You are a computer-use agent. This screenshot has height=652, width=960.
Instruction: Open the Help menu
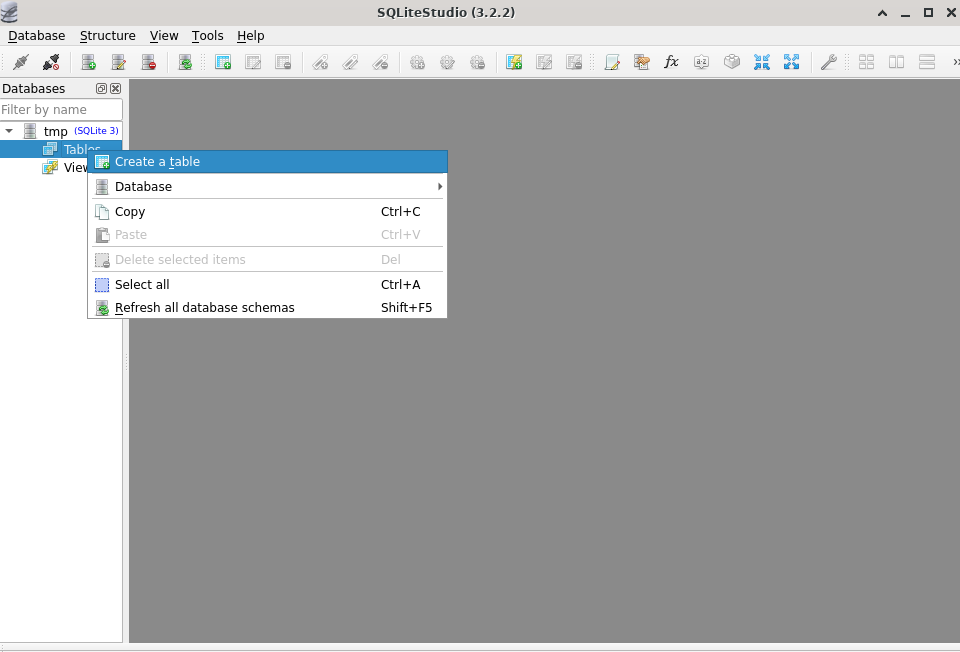(250, 36)
